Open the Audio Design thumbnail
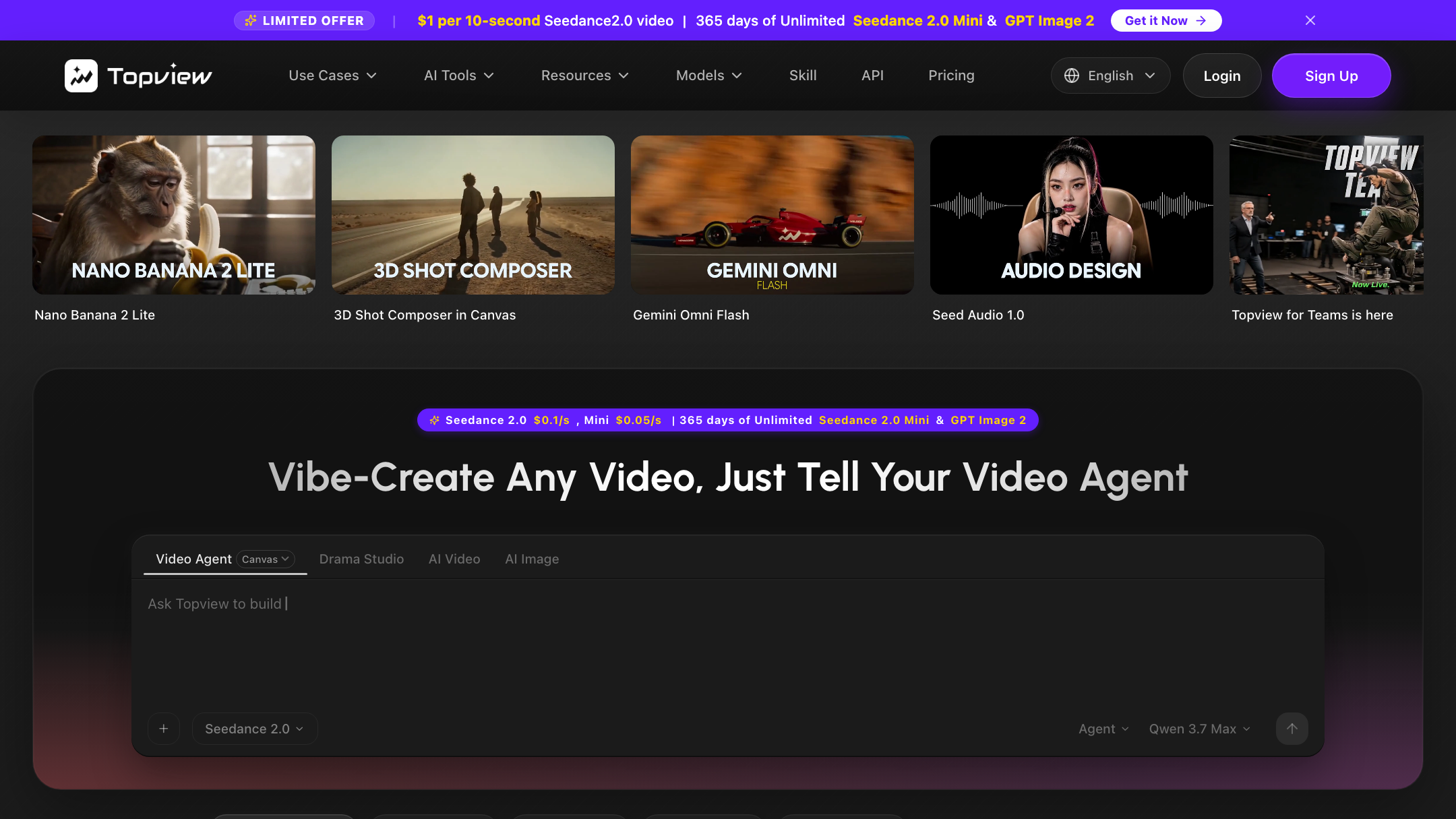Image resolution: width=1456 pixels, height=819 pixels. [1072, 215]
